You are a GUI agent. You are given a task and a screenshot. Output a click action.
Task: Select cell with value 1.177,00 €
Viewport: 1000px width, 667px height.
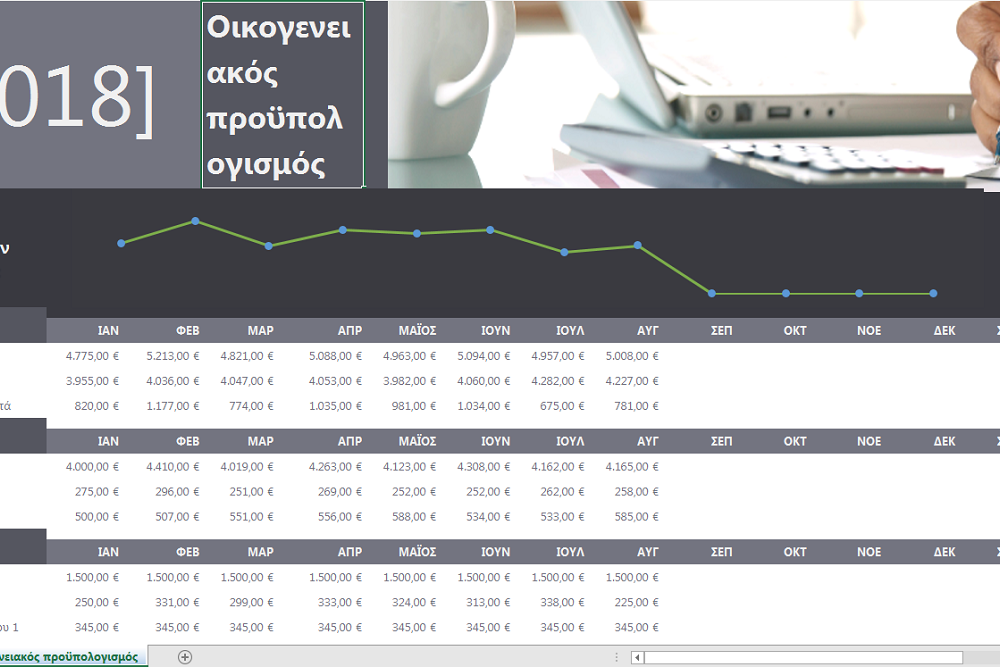tap(173, 406)
